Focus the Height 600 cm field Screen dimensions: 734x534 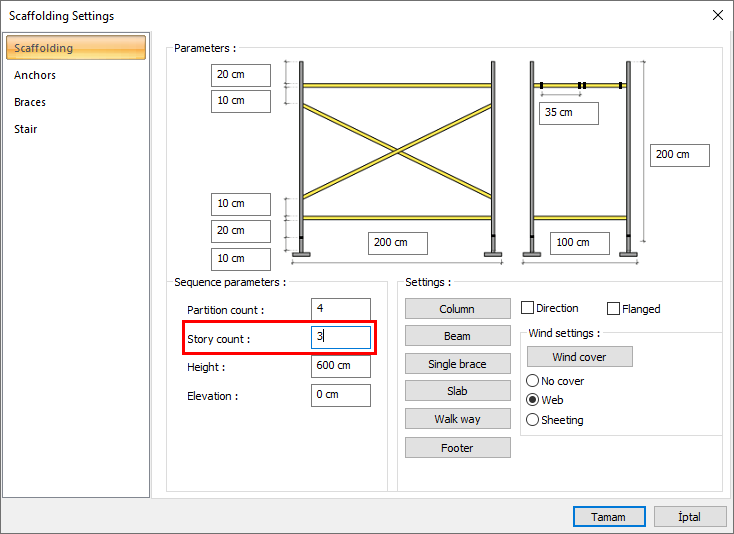point(340,367)
